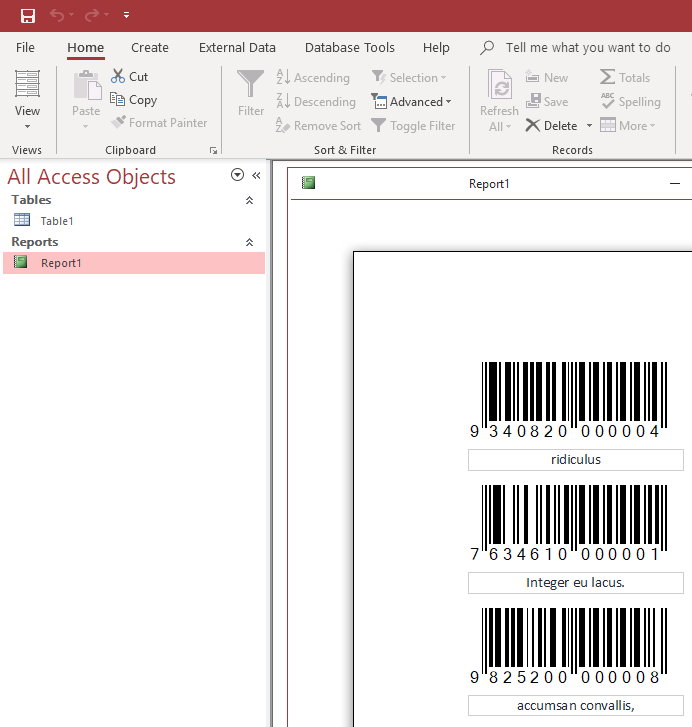Open the Advanced filter options dropdown
Viewport: 692px width, 727px height.
(412, 102)
